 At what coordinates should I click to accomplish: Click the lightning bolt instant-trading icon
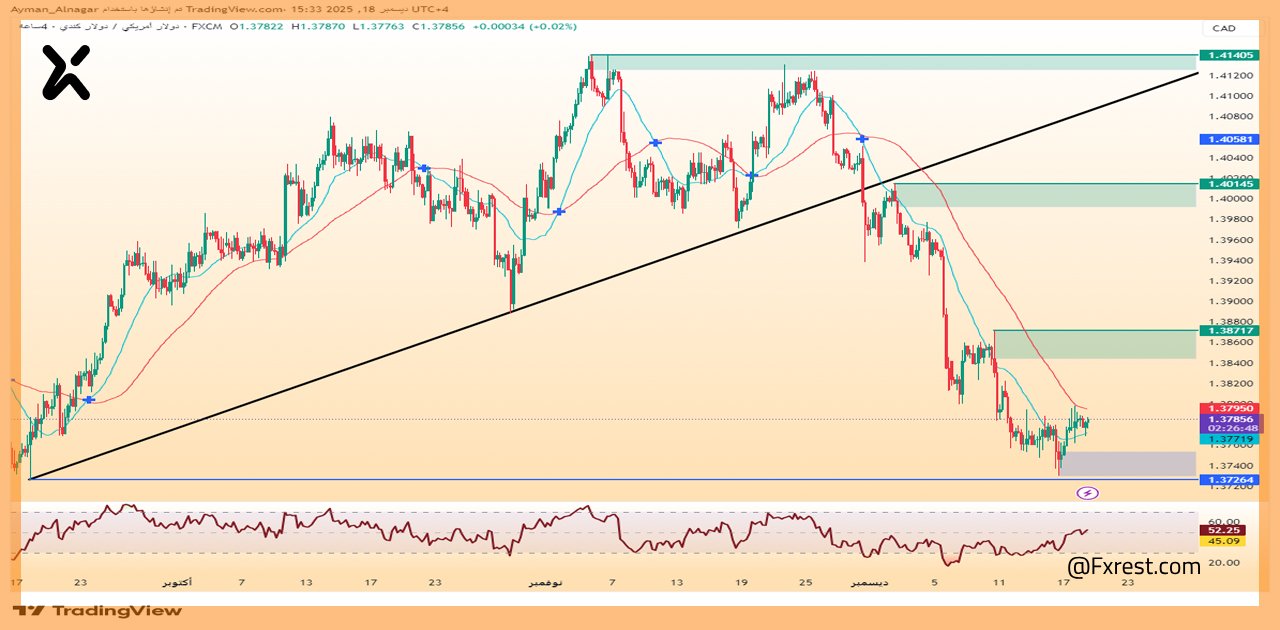click(x=1087, y=492)
